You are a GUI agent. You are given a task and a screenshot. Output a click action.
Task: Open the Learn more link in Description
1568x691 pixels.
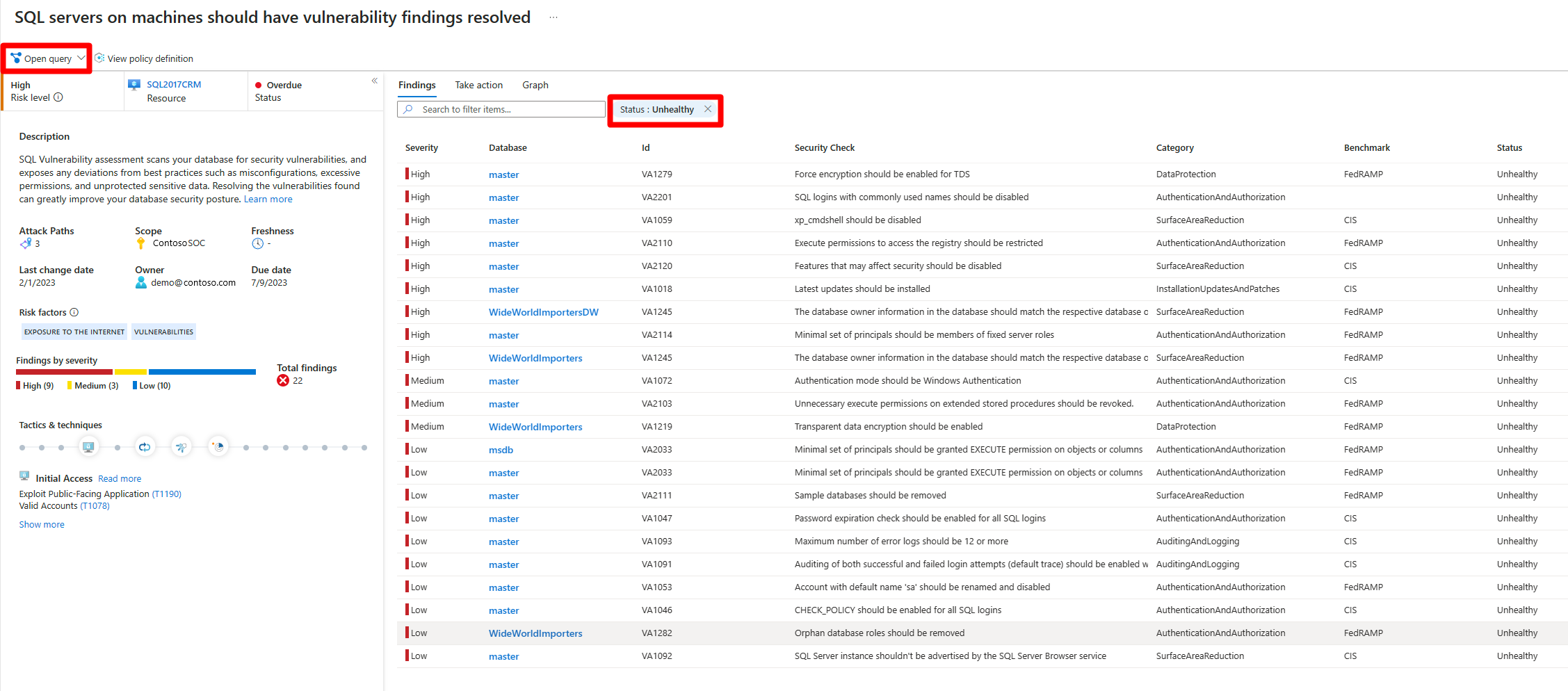pos(268,200)
